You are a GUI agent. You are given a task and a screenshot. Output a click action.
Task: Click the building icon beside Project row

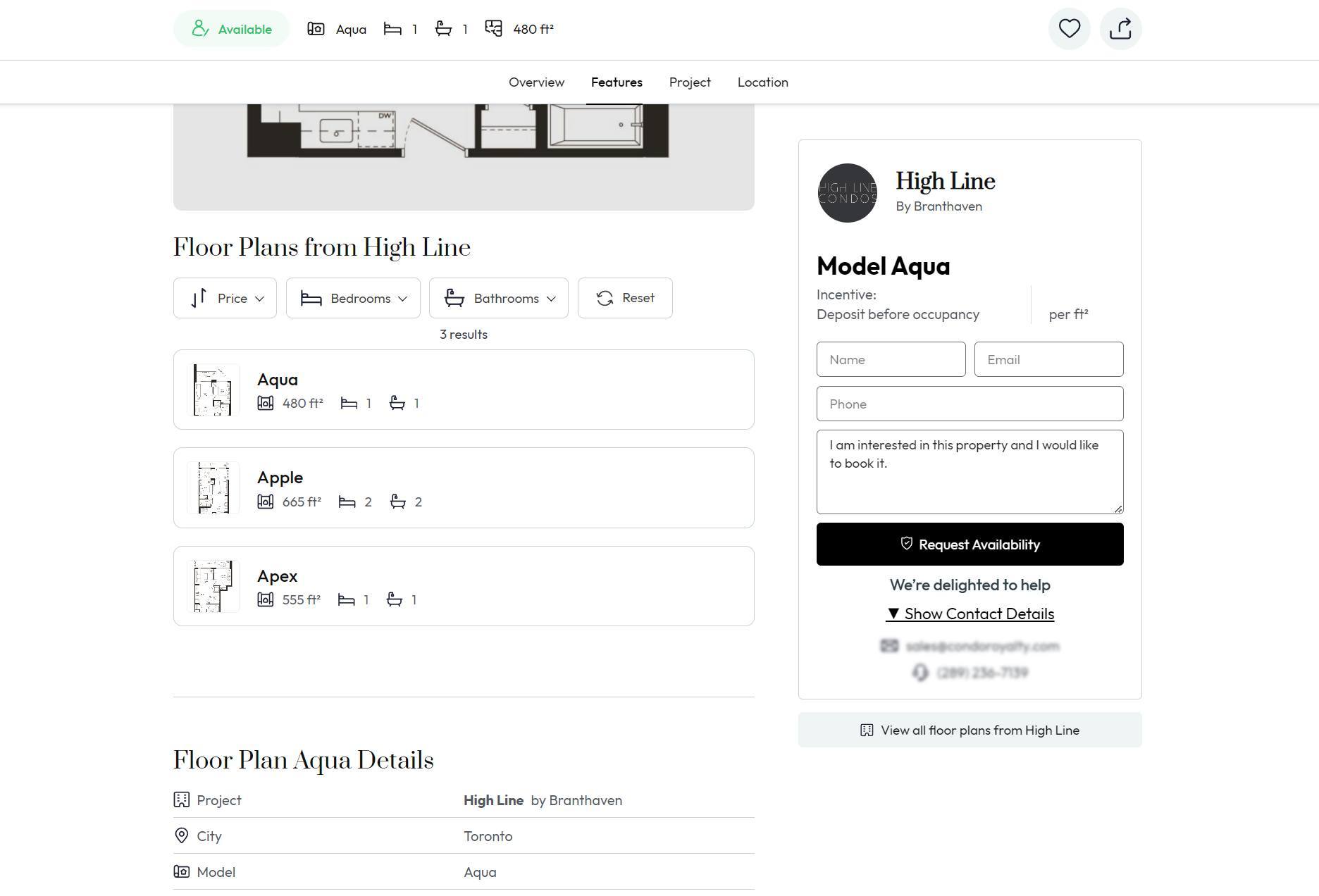181,799
